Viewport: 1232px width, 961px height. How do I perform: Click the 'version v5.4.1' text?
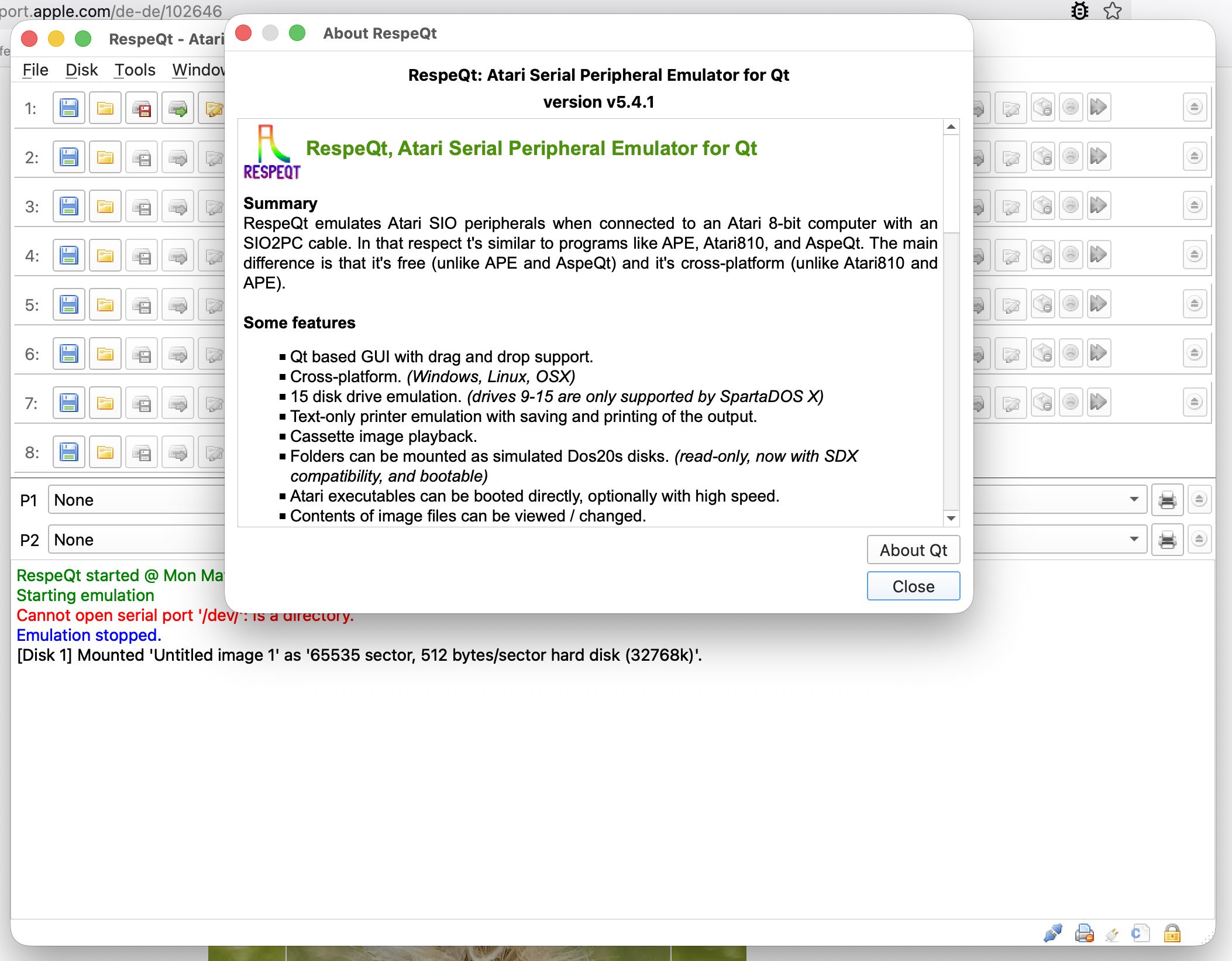point(598,102)
